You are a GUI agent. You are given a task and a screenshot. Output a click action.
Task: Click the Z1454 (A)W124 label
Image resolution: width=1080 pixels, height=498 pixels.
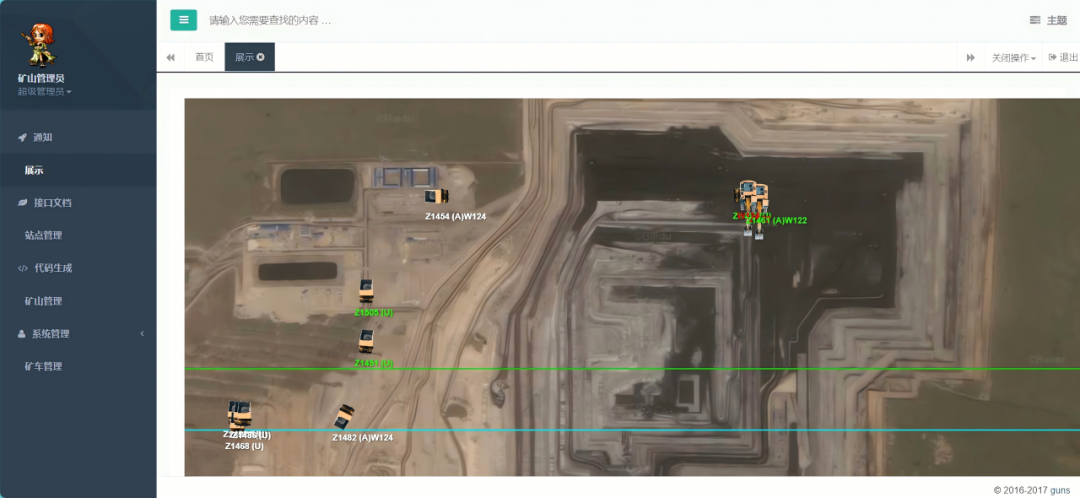[x=455, y=216]
